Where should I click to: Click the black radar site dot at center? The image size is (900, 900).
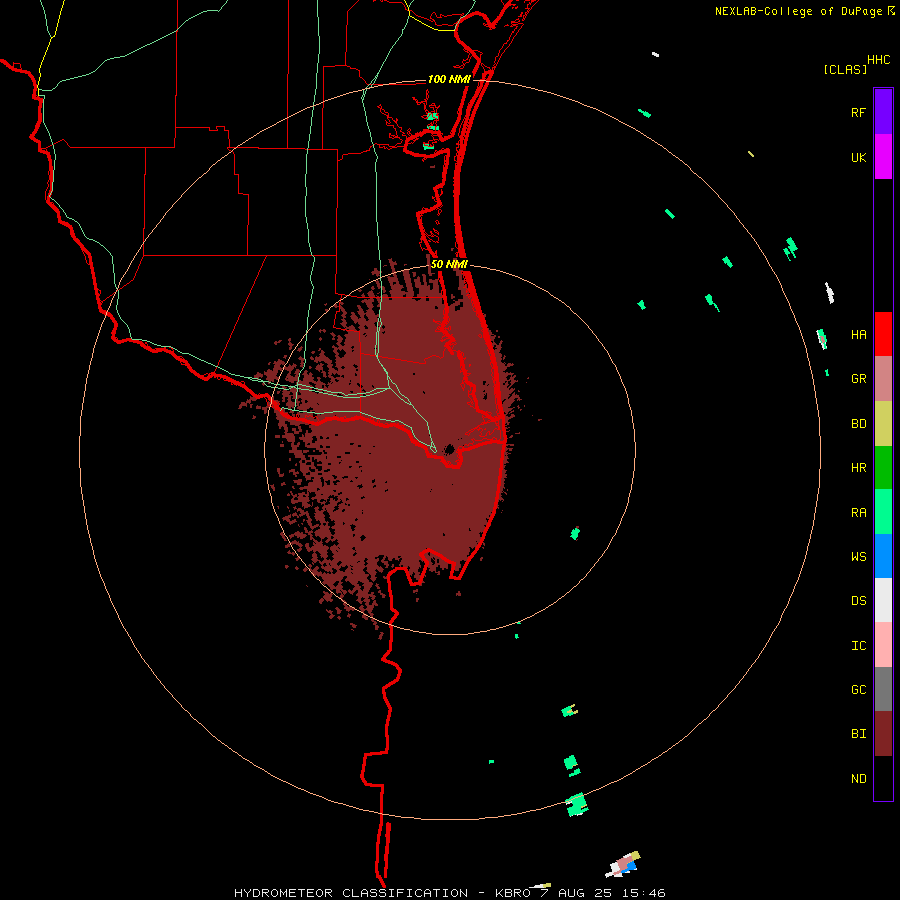click(449, 449)
